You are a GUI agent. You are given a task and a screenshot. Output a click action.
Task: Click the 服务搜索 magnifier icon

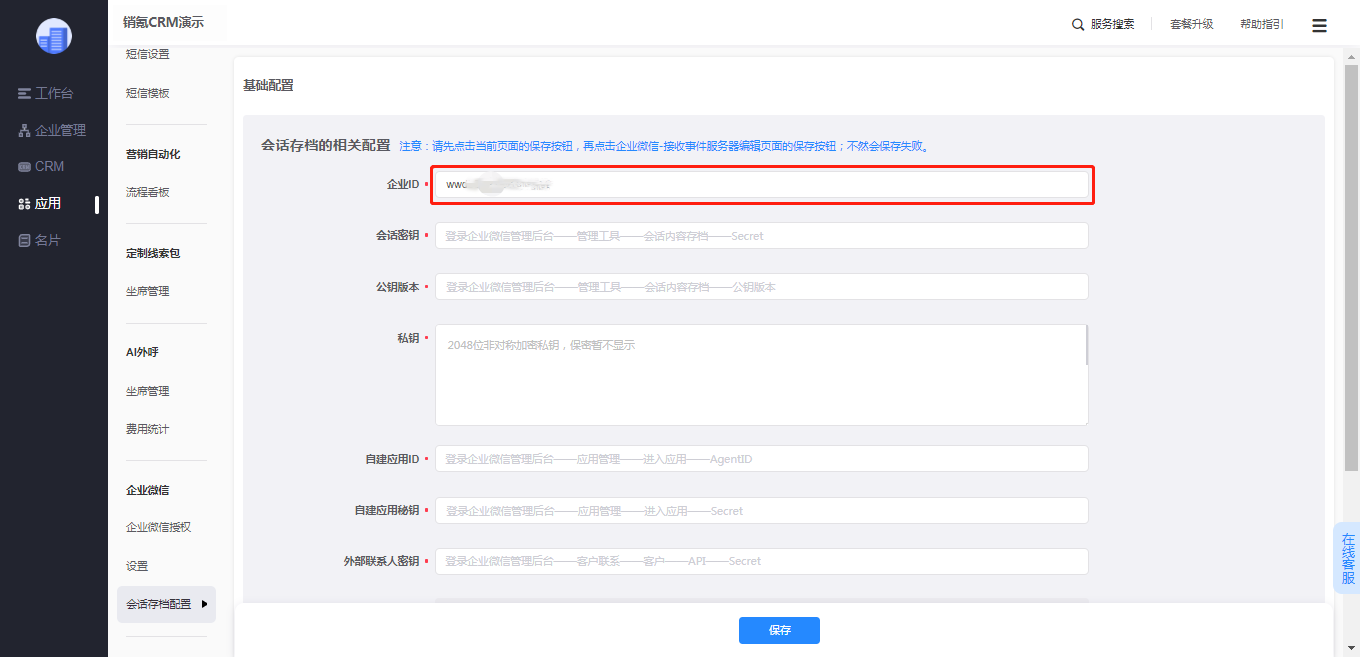click(x=1078, y=24)
